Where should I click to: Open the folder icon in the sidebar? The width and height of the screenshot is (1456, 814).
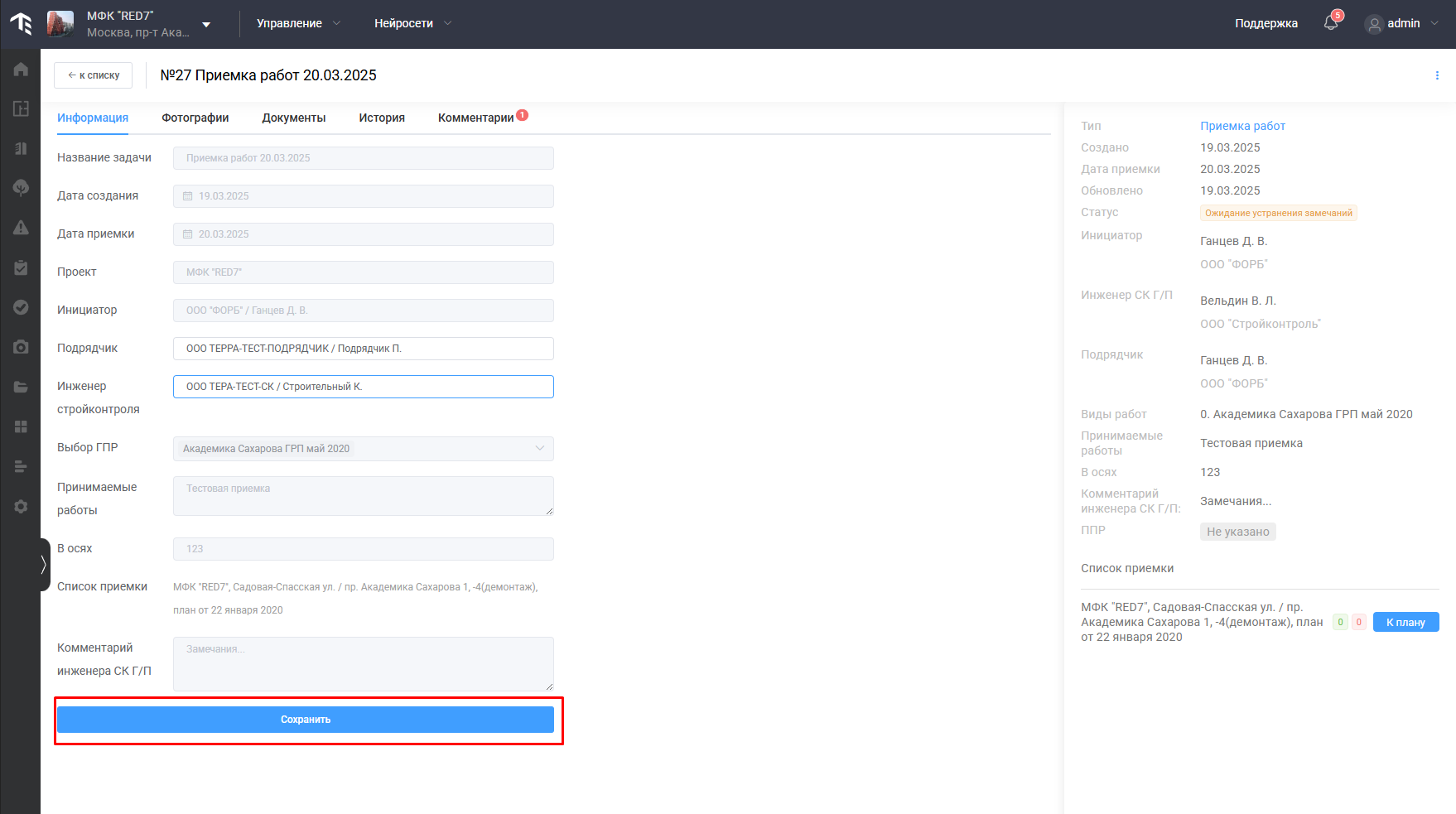pos(21,387)
